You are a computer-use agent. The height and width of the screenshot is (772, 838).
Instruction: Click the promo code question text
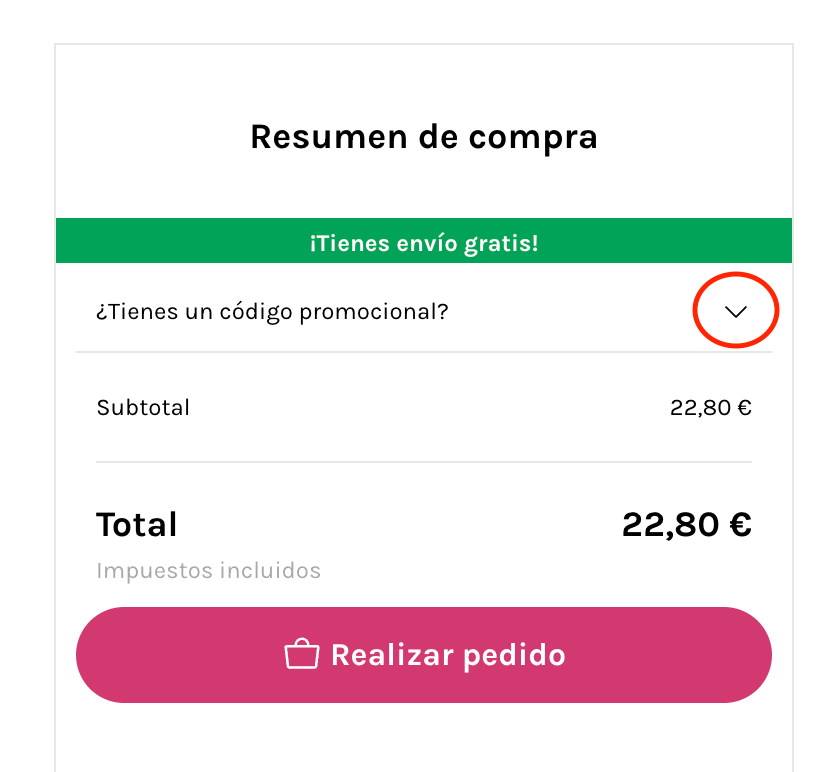(272, 311)
